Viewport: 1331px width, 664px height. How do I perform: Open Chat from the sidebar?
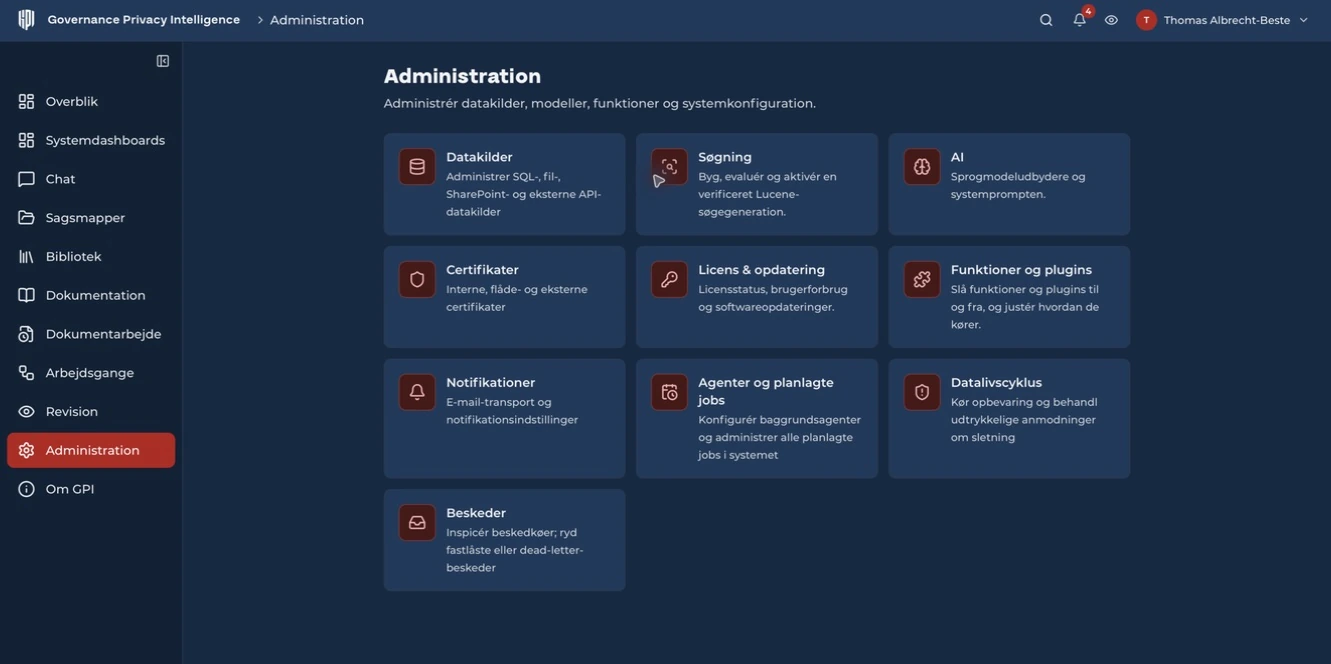tap(60, 179)
